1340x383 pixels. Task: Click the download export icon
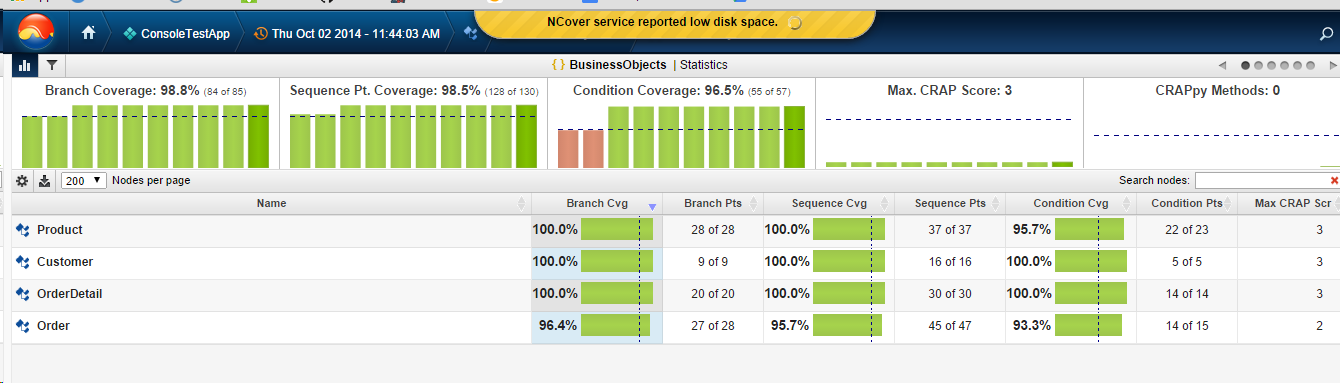click(44, 180)
